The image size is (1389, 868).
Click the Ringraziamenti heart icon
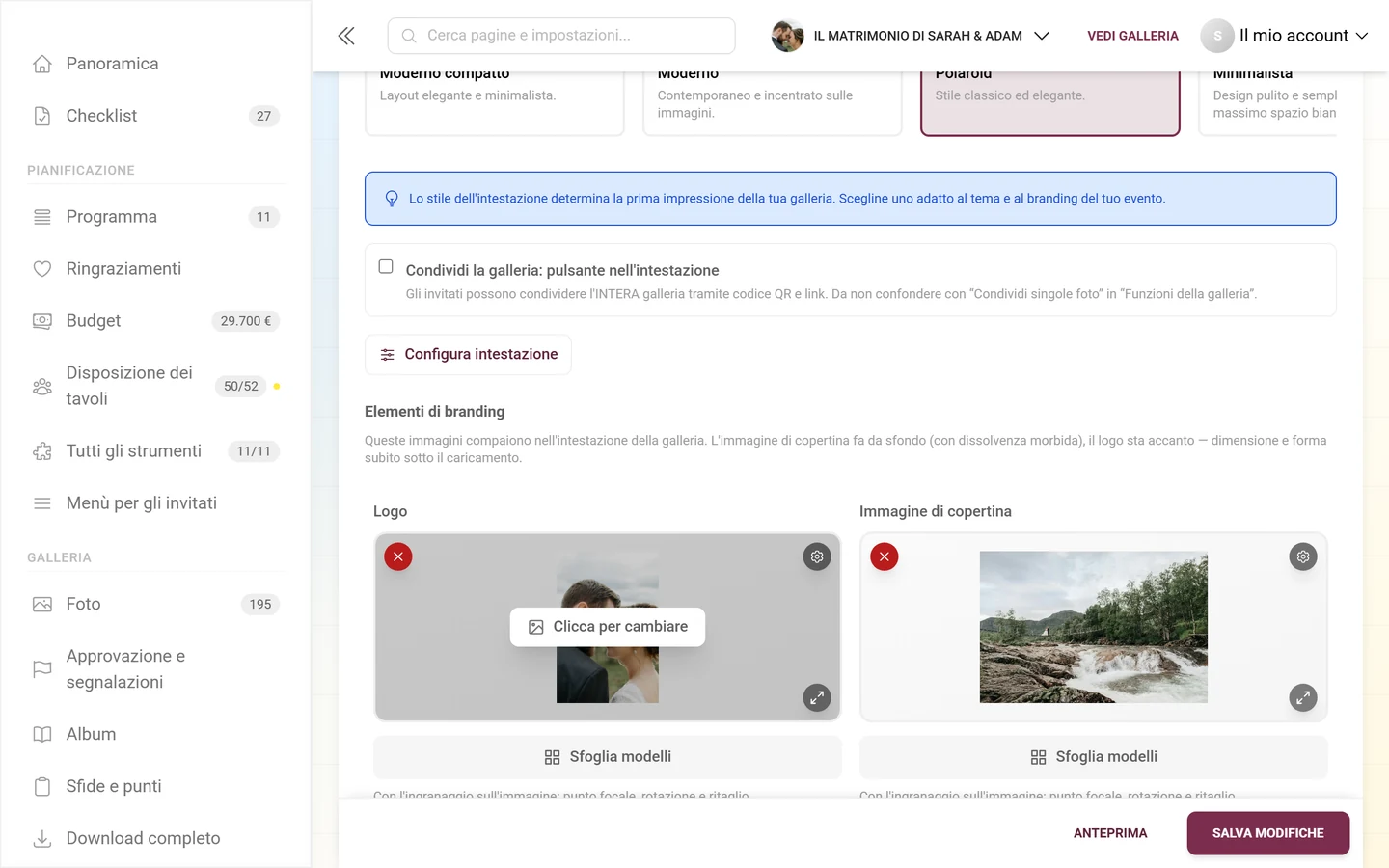point(42,269)
